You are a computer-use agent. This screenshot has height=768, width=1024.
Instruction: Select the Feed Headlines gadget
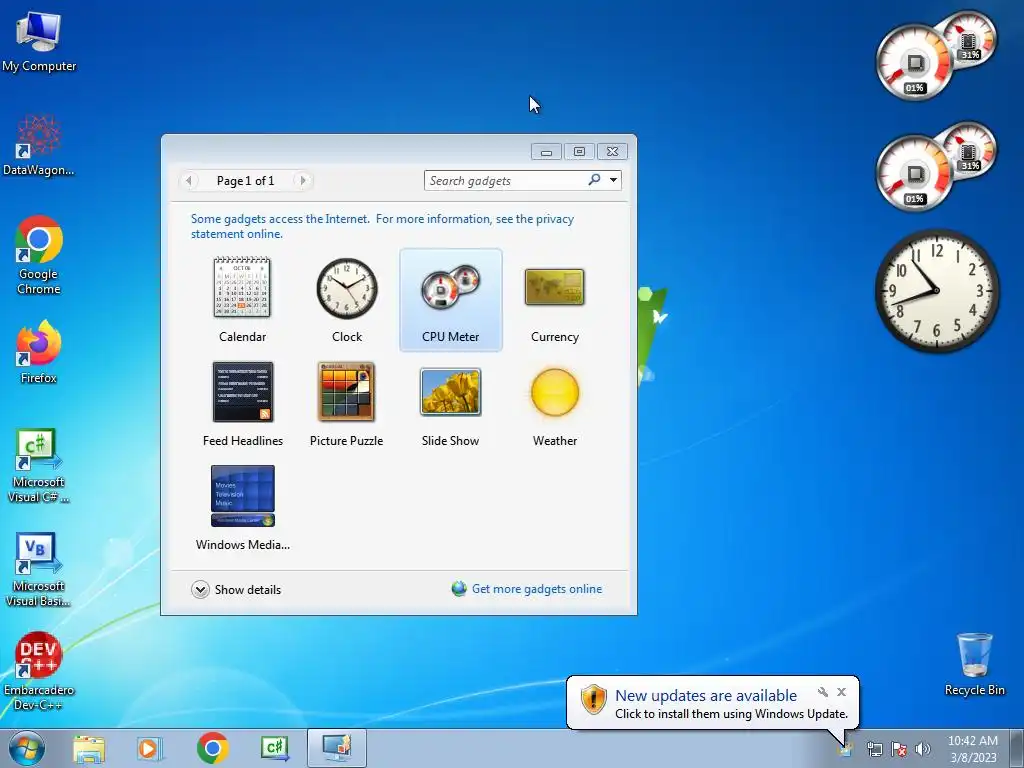click(x=242, y=392)
